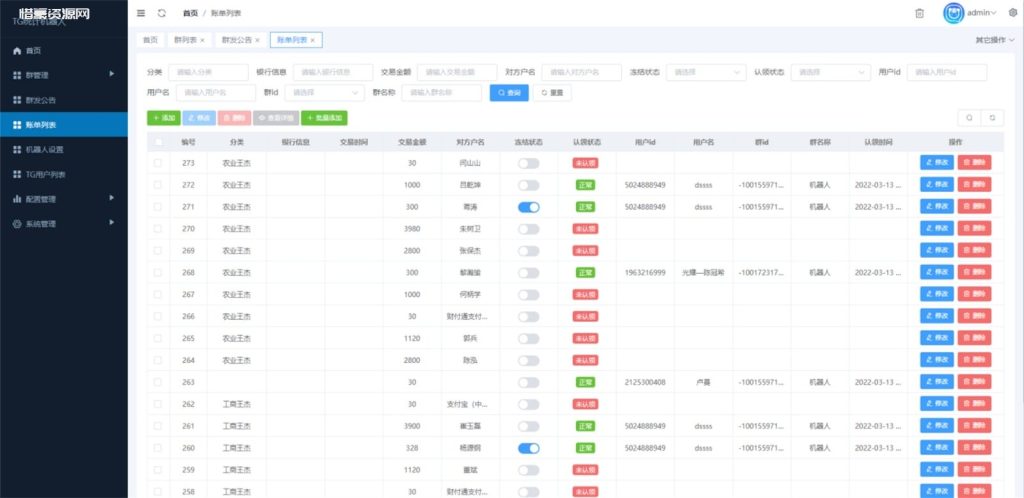Expand the 配置管理 sidebar menu

tap(64, 198)
